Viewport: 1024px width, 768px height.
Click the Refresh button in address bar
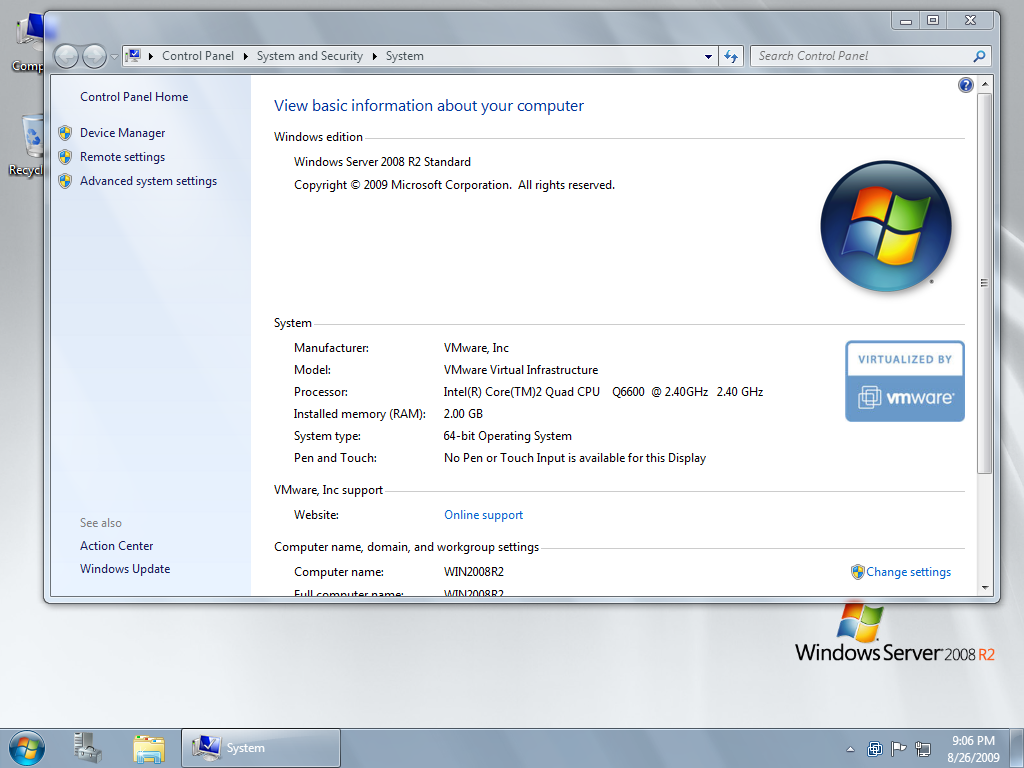731,56
